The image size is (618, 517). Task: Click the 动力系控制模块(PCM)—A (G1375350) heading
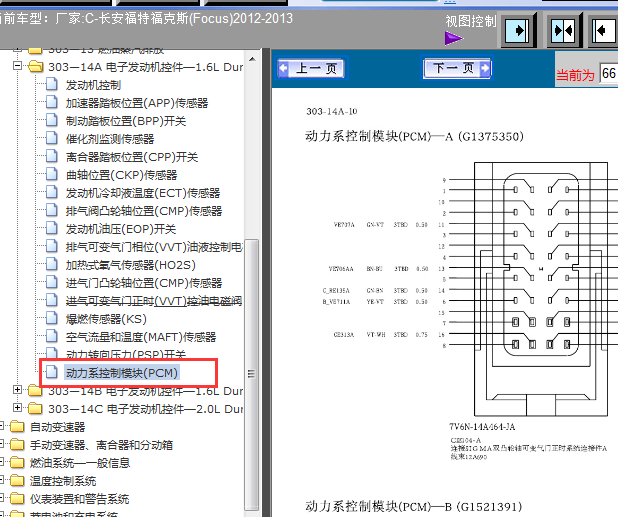coord(414,136)
